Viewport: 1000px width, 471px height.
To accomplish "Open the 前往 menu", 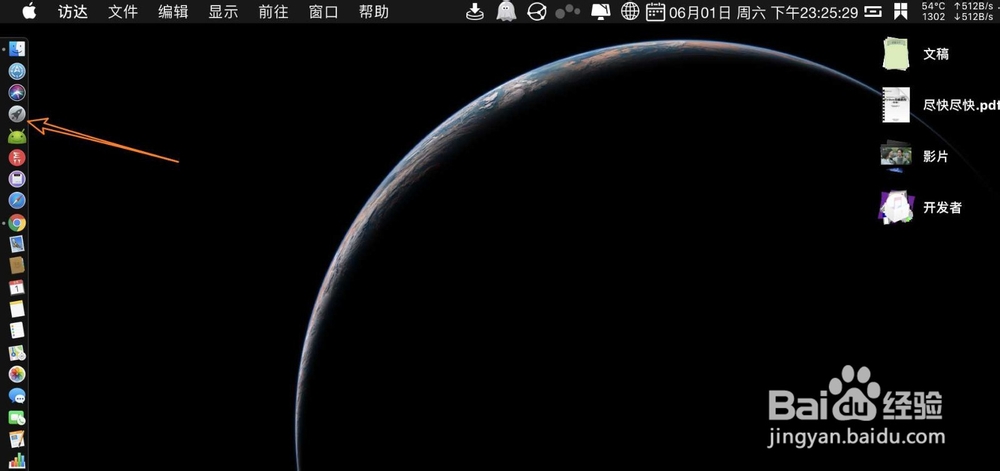I will [x=274, y=11].
